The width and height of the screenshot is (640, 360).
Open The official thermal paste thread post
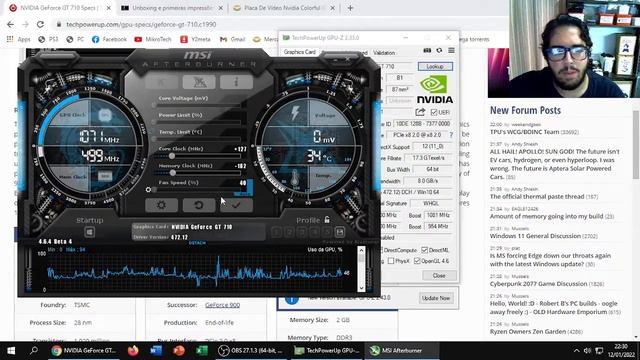[537, 196]
